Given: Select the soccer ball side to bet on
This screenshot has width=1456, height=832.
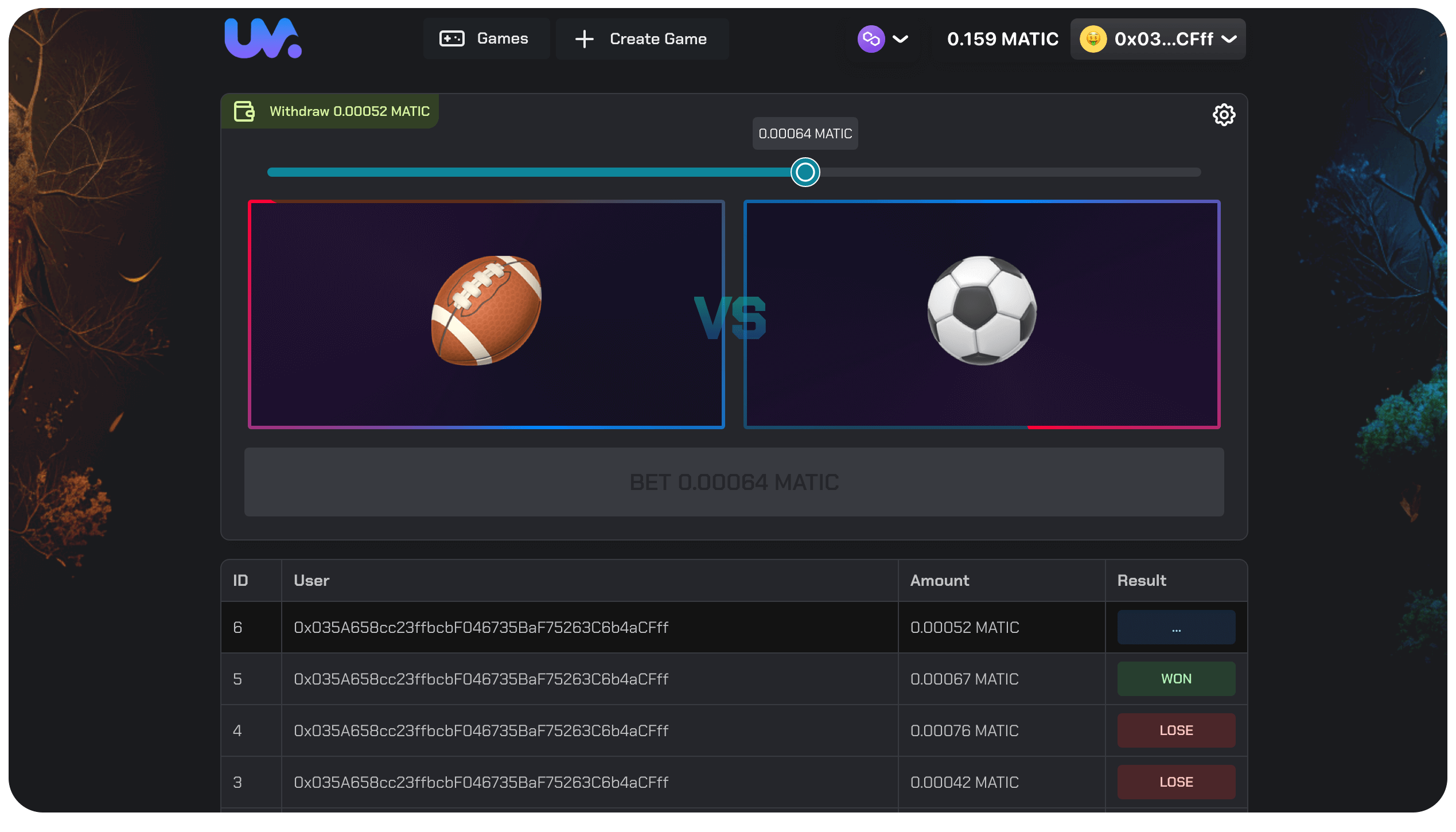Looking at the screenshot, I should point(982,313).
